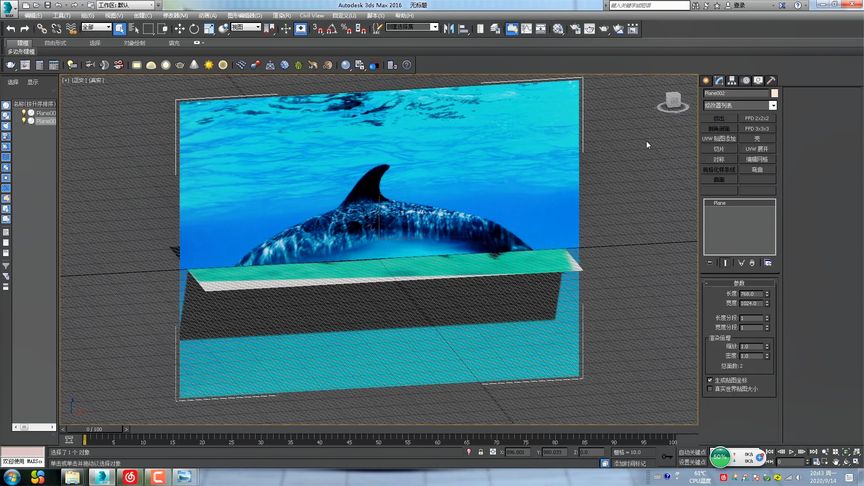864x486 pixels.
Task: Click the object color swatch beside Plane002
Action: (774, 93)
